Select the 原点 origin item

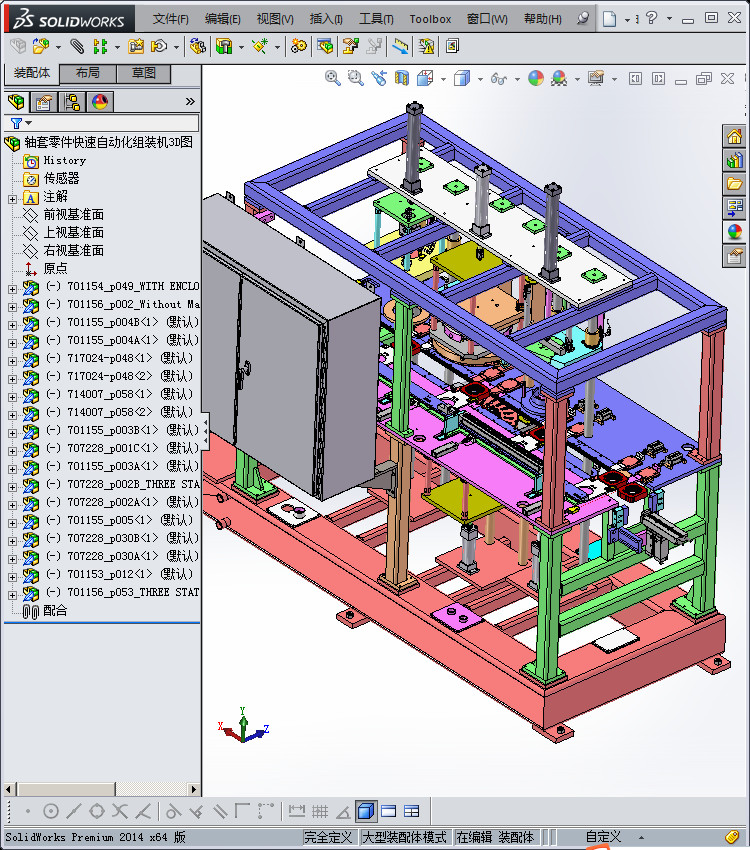coord(55,268)
